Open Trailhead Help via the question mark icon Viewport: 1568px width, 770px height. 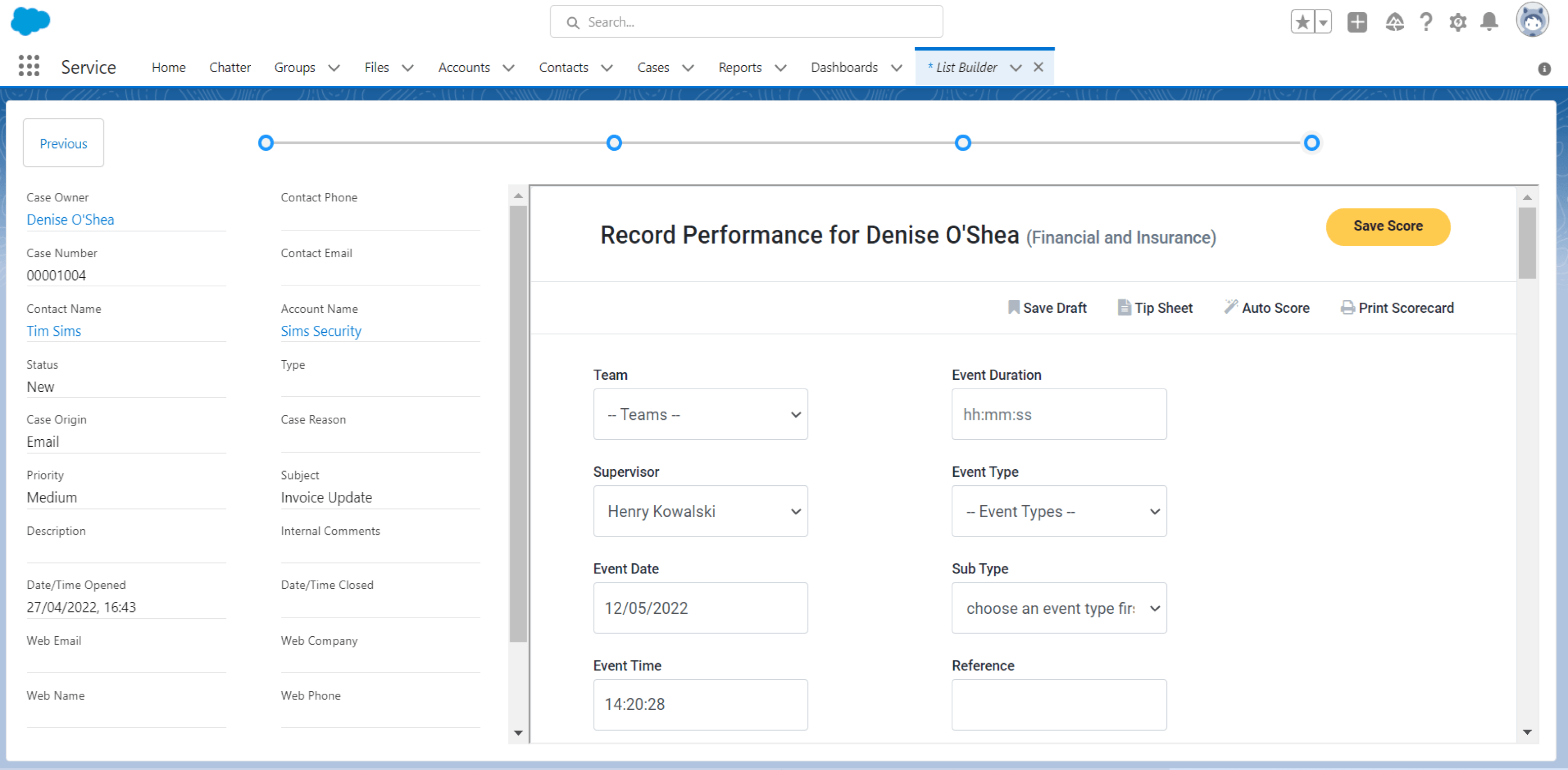click(x=1426, y=22)
